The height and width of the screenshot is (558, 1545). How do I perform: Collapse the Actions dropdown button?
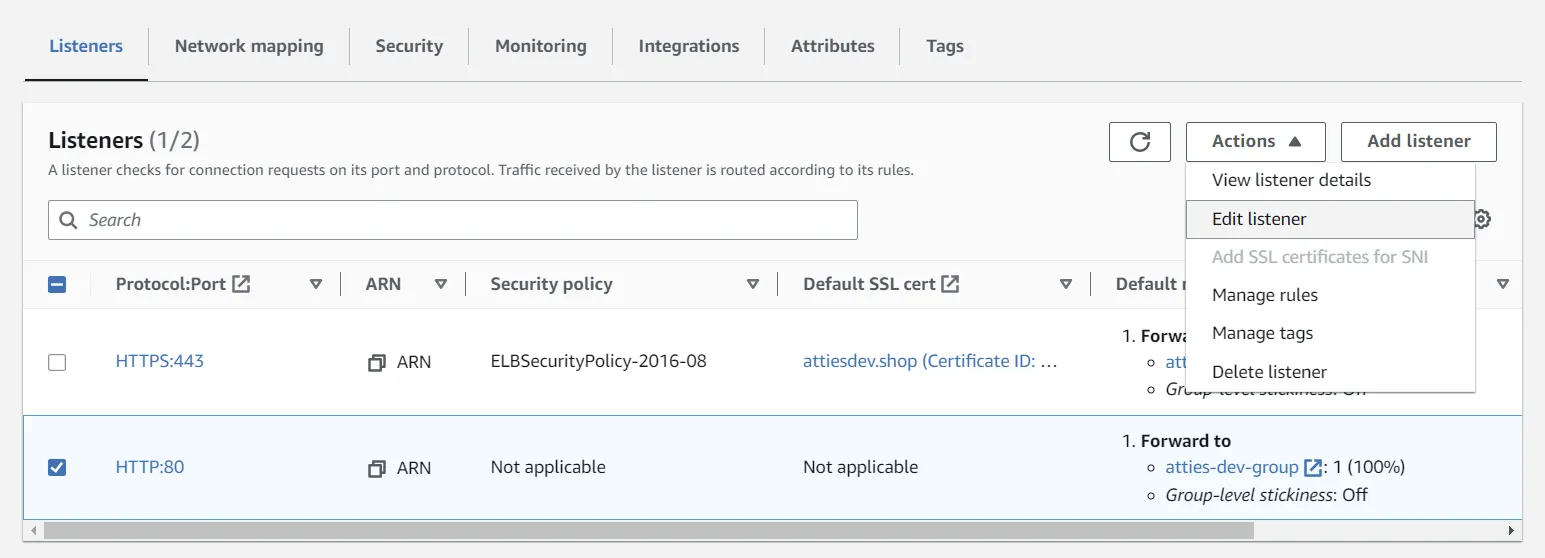coord(1255,142)
